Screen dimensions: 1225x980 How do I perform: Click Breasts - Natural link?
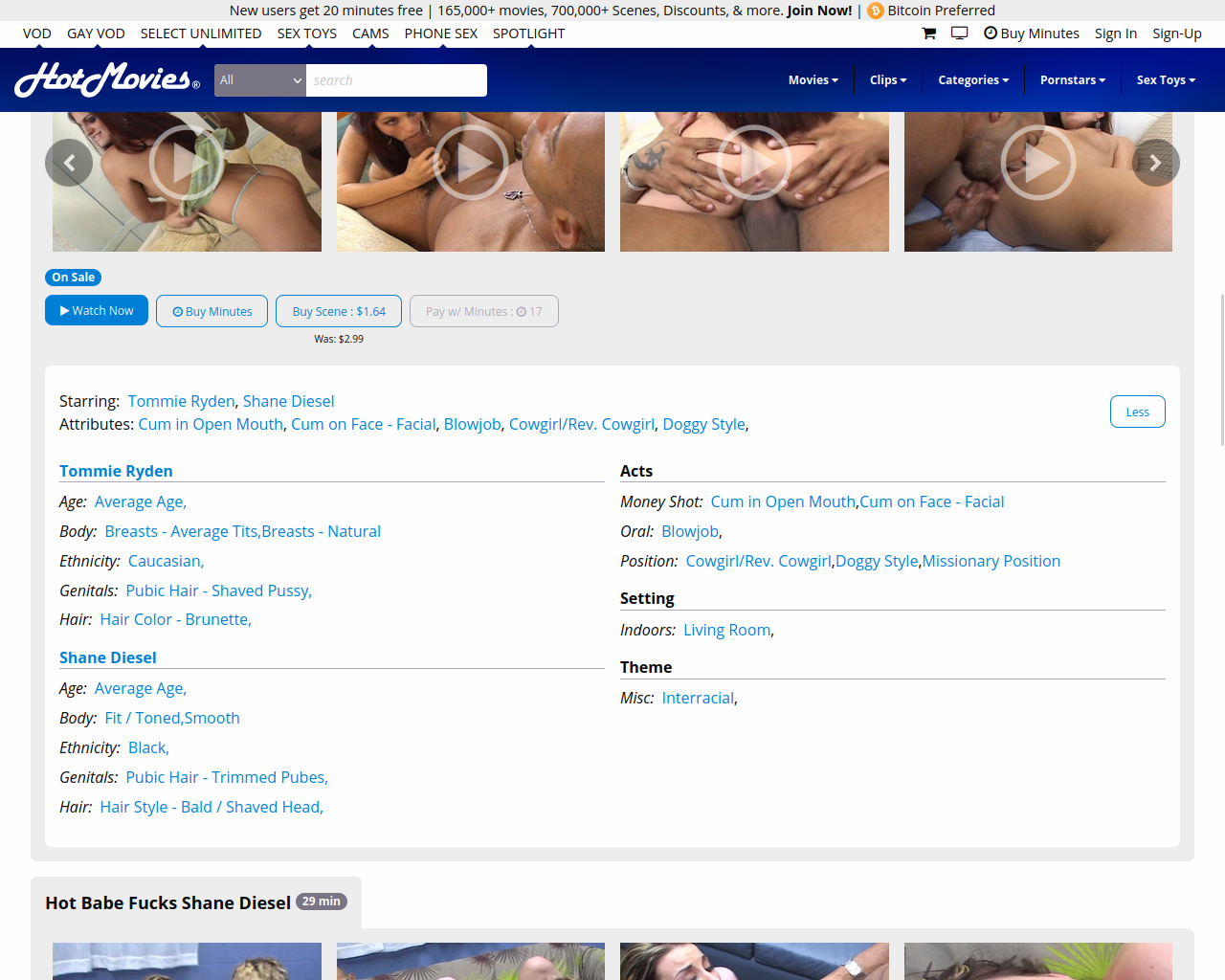[x=322, y=531]
